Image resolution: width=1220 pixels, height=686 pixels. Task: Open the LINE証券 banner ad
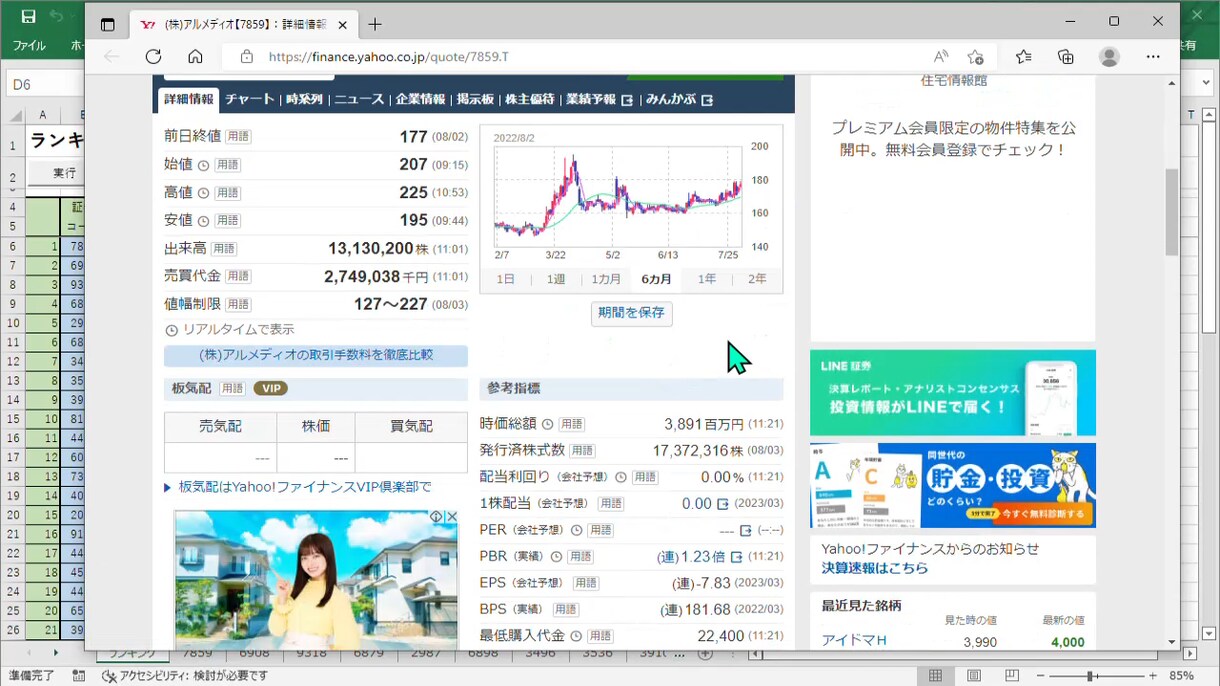pyautogui.click(x=953, y=392)
